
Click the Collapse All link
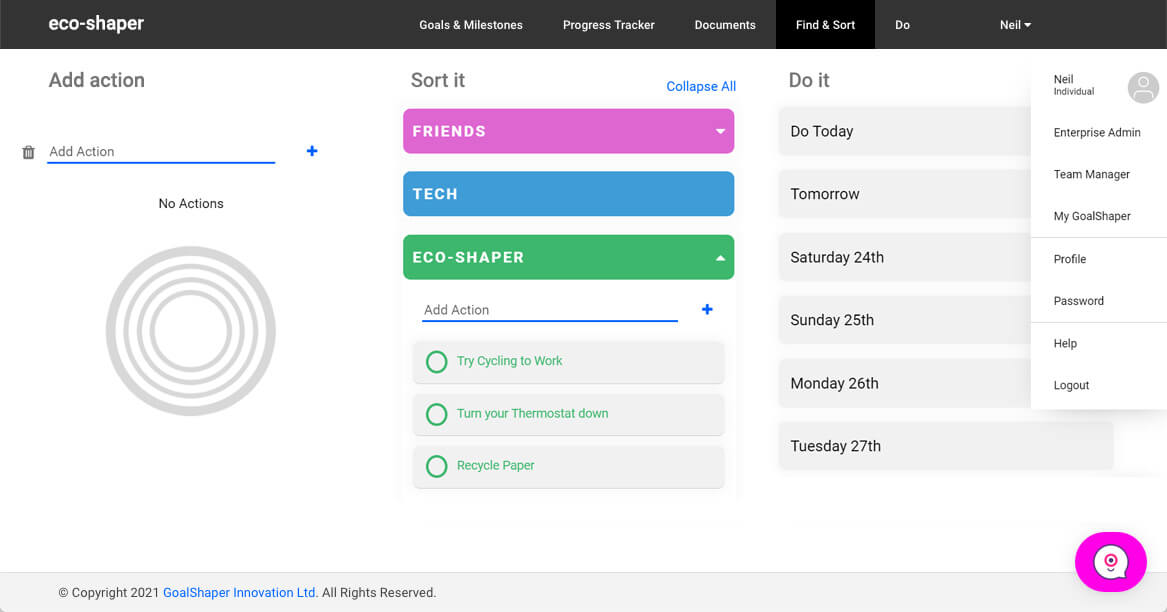(x=700, y=87)
